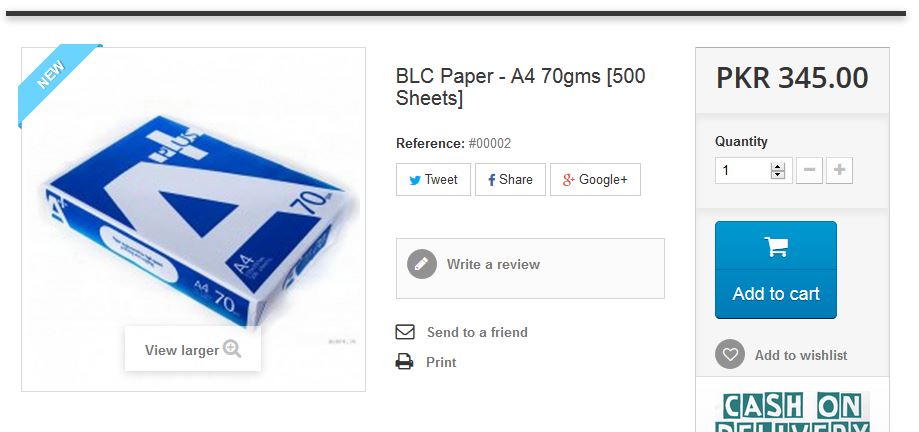The height and width of the screenshot is (432, 919).
Task: Click the envelope icon for Send to a friend
Action: coord(405,332)
